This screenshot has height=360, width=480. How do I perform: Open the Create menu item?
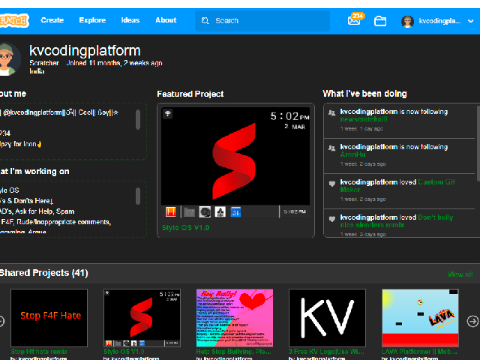[x=52, y=20]
